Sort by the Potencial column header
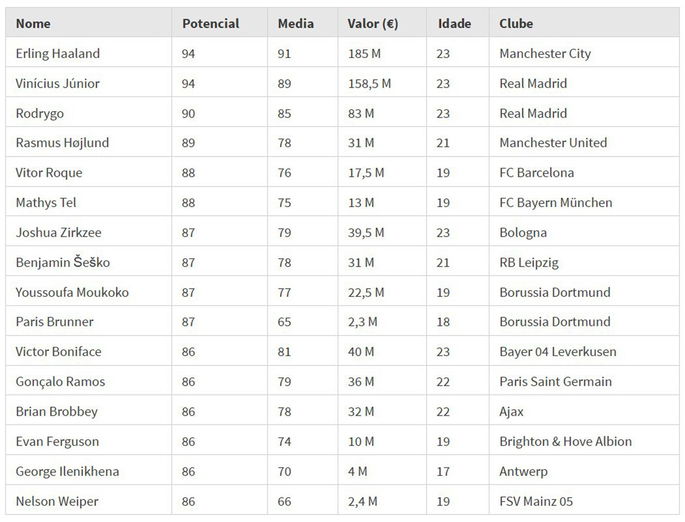Viewport: 685px width, 522px height. point(211,23)
